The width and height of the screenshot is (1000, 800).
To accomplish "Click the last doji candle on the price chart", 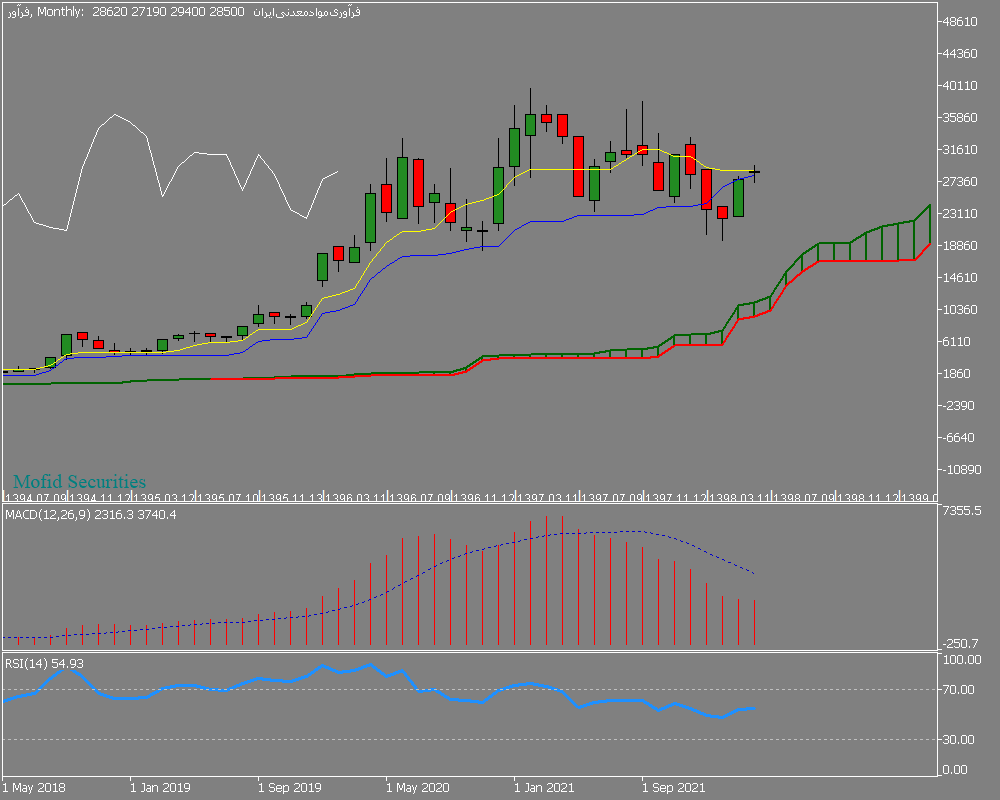I will click(x=754, y=172).
